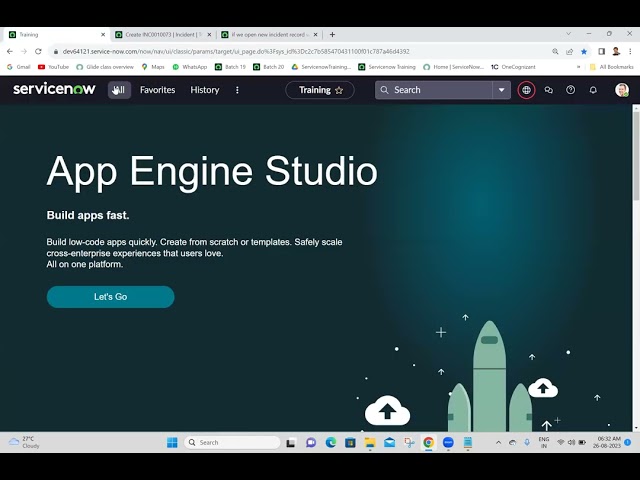Open the All navigation menu

pos(119,90)
